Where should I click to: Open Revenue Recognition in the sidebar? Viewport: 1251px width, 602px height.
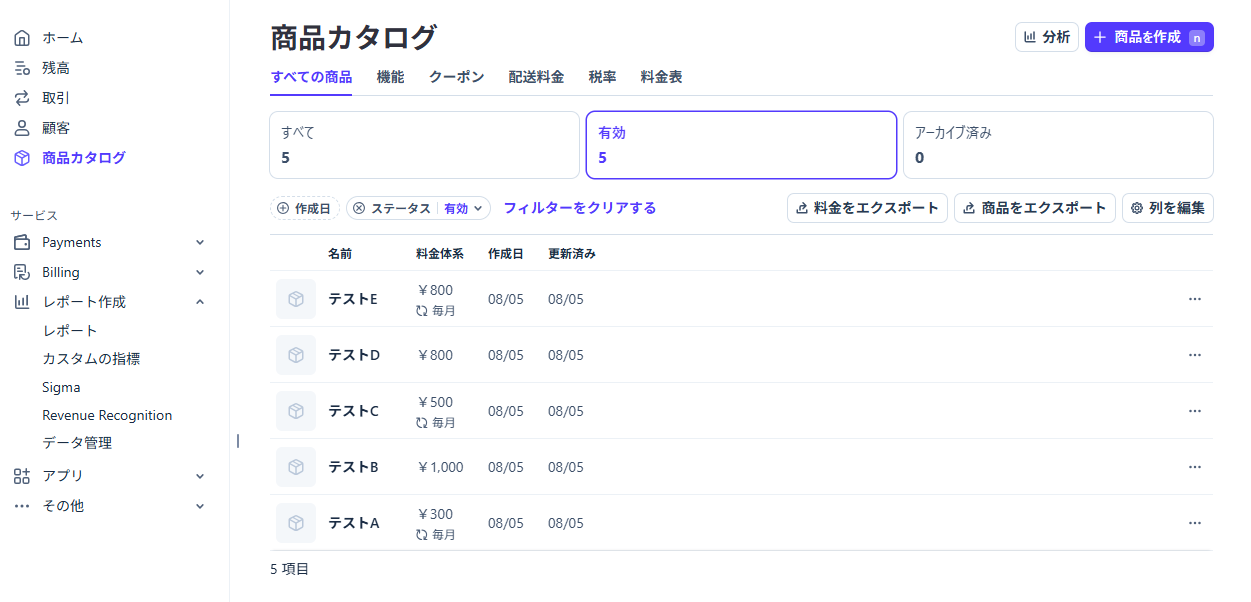(107, 415)
